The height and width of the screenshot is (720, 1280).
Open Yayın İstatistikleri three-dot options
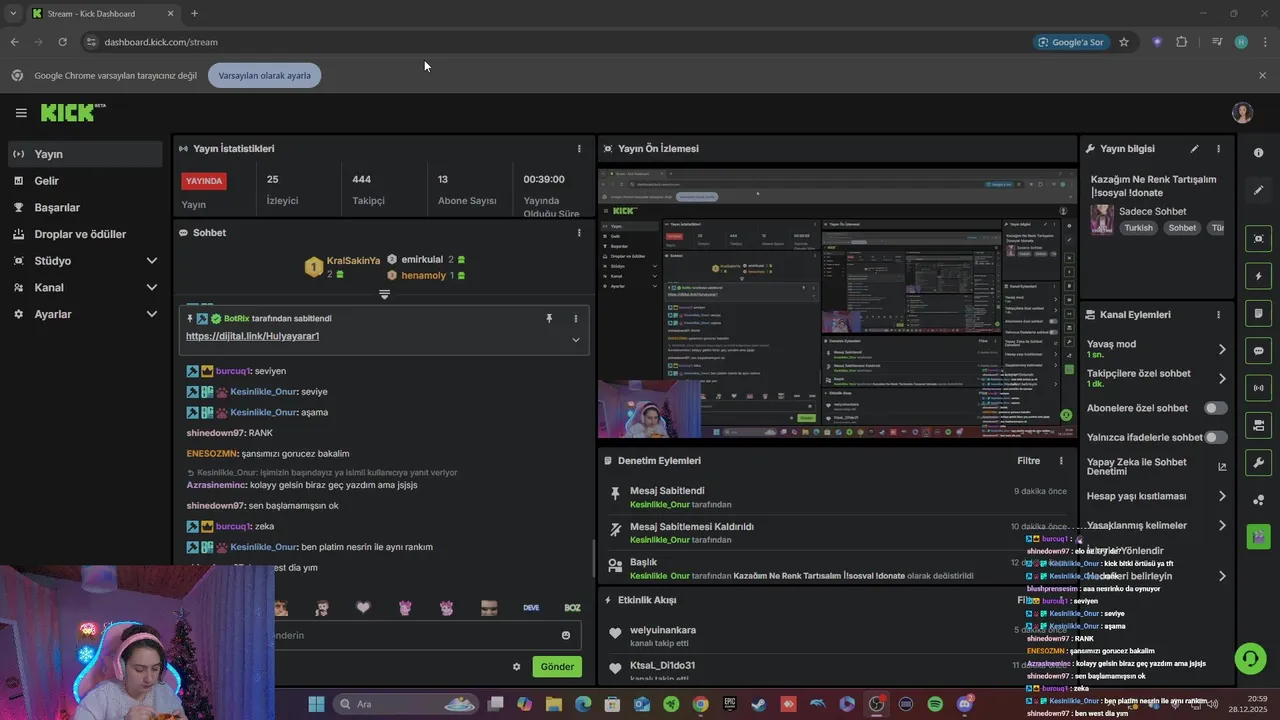tap(579, 149)
